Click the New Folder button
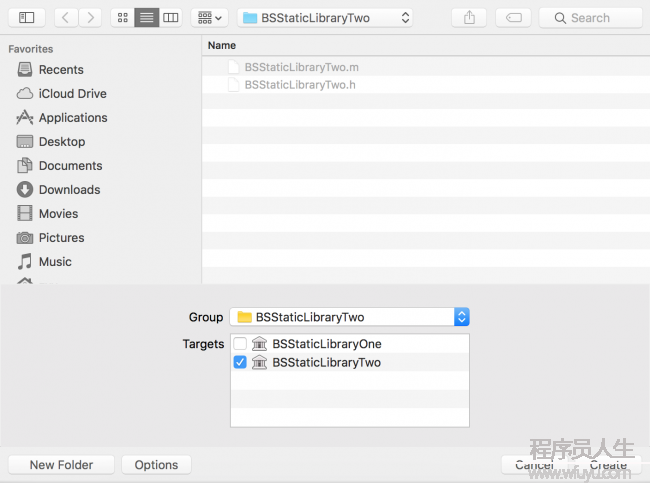This screenshot has height=483, width=650. pyautogui.click(x=61, y=465)
